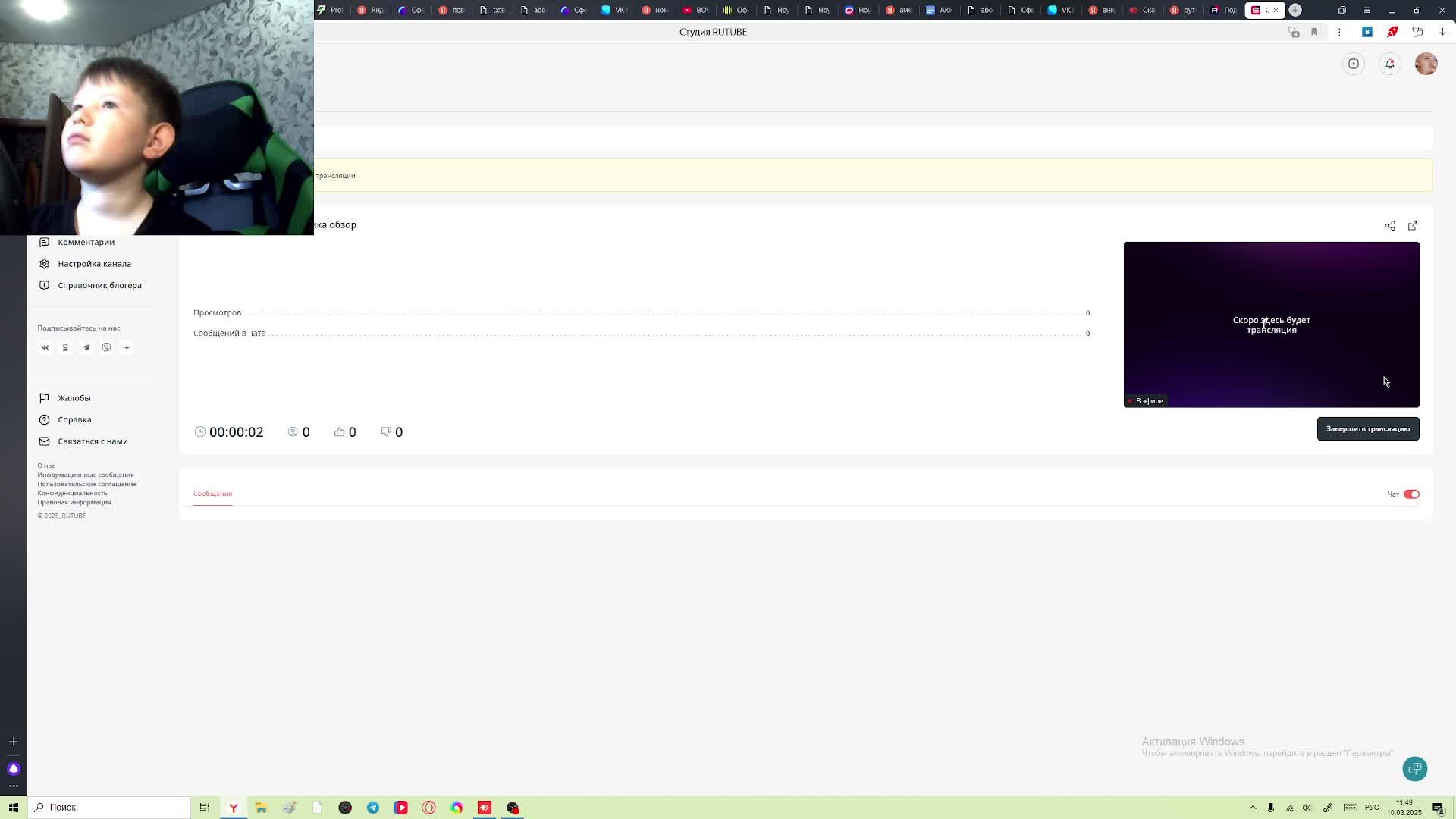Open notifications bell in header
The height and width of the screenshot is (819, 1456).
pyautogui.click(x=1389, y=64)
